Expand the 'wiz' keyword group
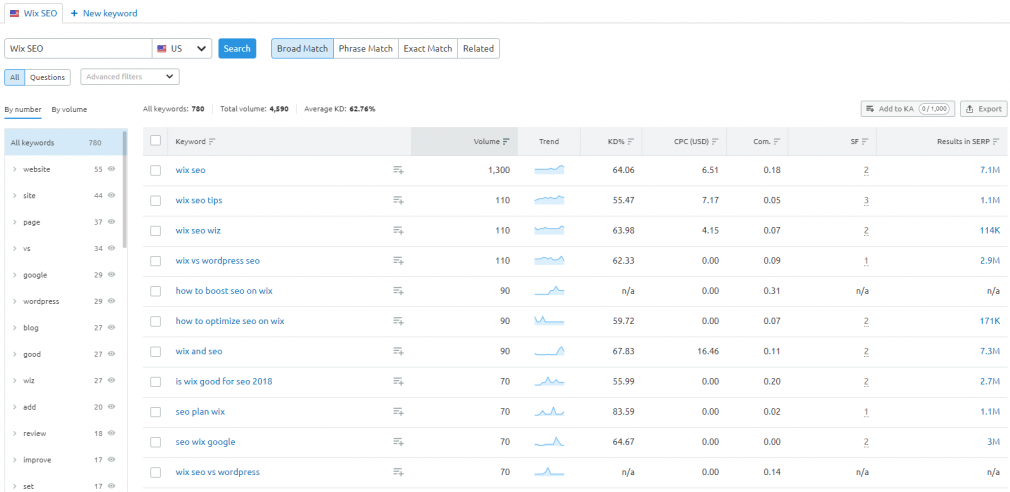Viewport: 1010px width, 492px height. (x=14, y=381)
